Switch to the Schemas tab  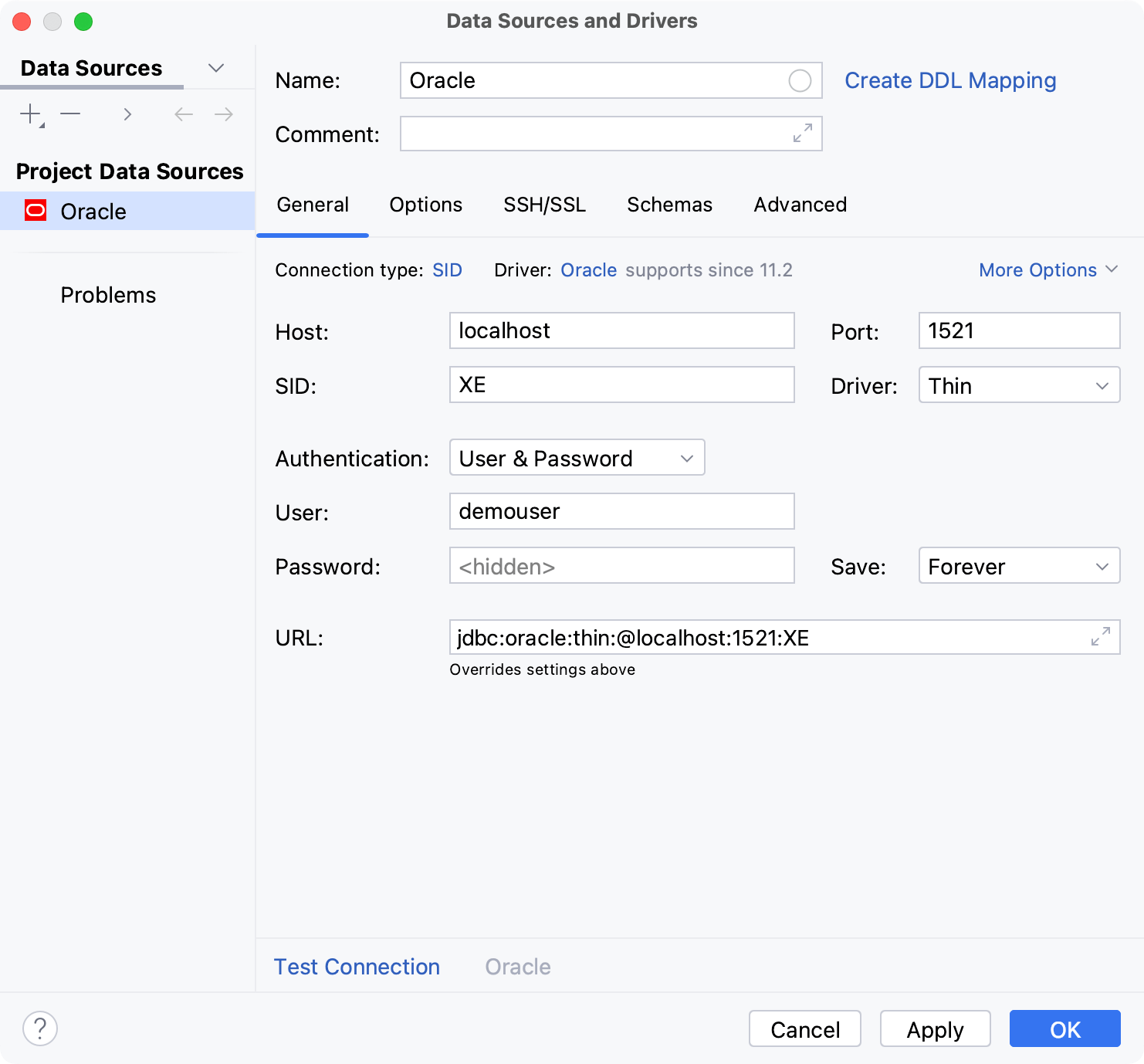pyautogui.click(x=668, y=205)
